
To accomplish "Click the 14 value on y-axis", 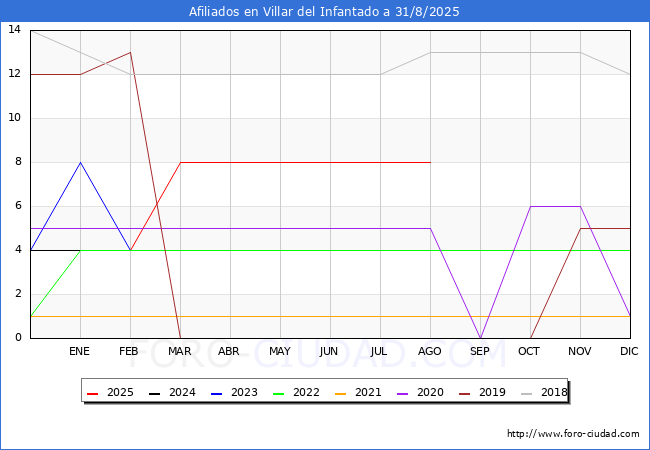I will (14, 29).
